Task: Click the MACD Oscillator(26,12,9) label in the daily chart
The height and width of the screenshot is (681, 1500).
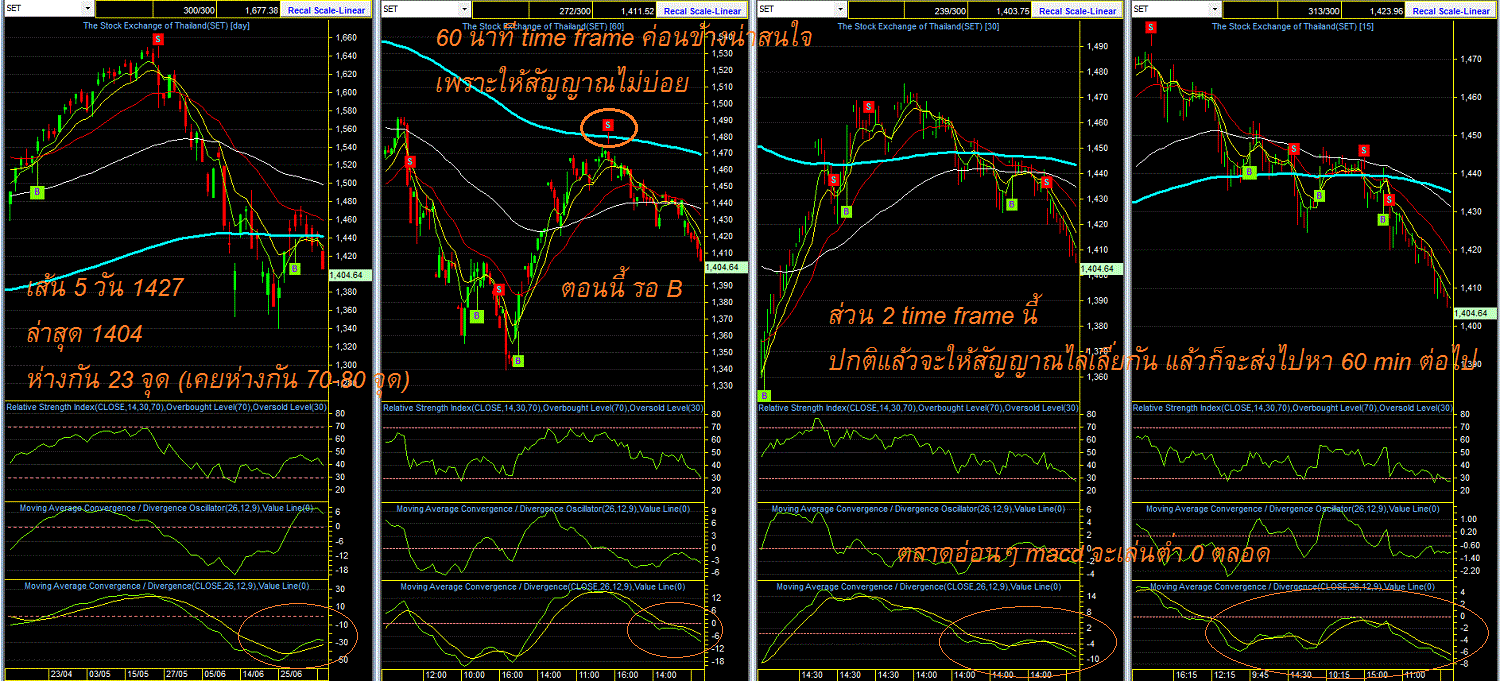Action: (x=166, y=508)
